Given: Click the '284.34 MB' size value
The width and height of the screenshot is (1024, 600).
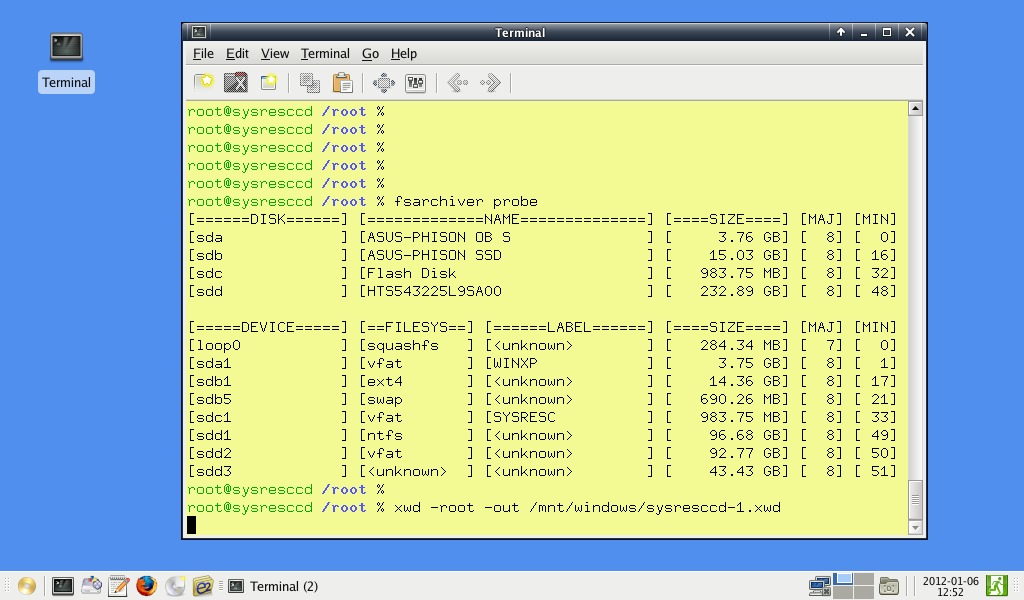Looking at the screenshot, I should (740, 345).
